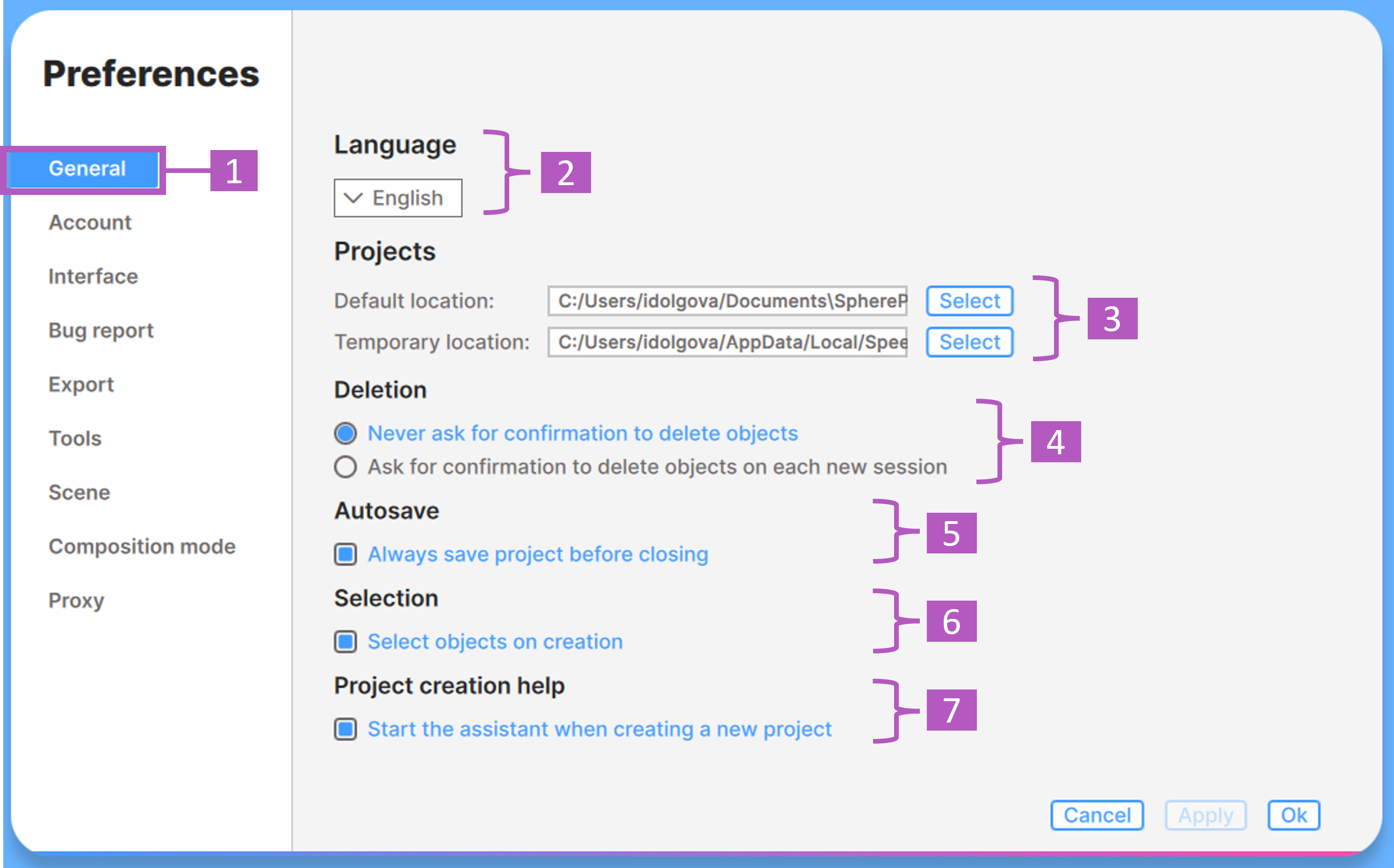Open Bug report settings
Viewport: 1394px width, 868px height.
pyautogui.click(x=101, y=330)
